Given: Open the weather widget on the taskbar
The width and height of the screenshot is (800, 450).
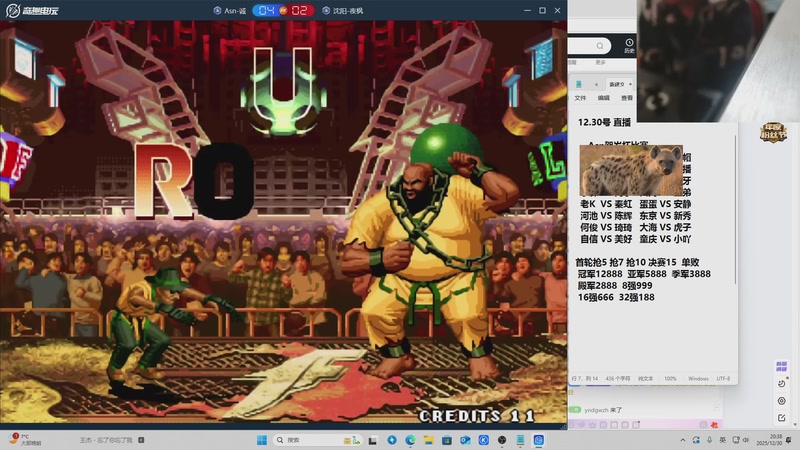Looking at the screenshot, I should (x=26, y=440).
